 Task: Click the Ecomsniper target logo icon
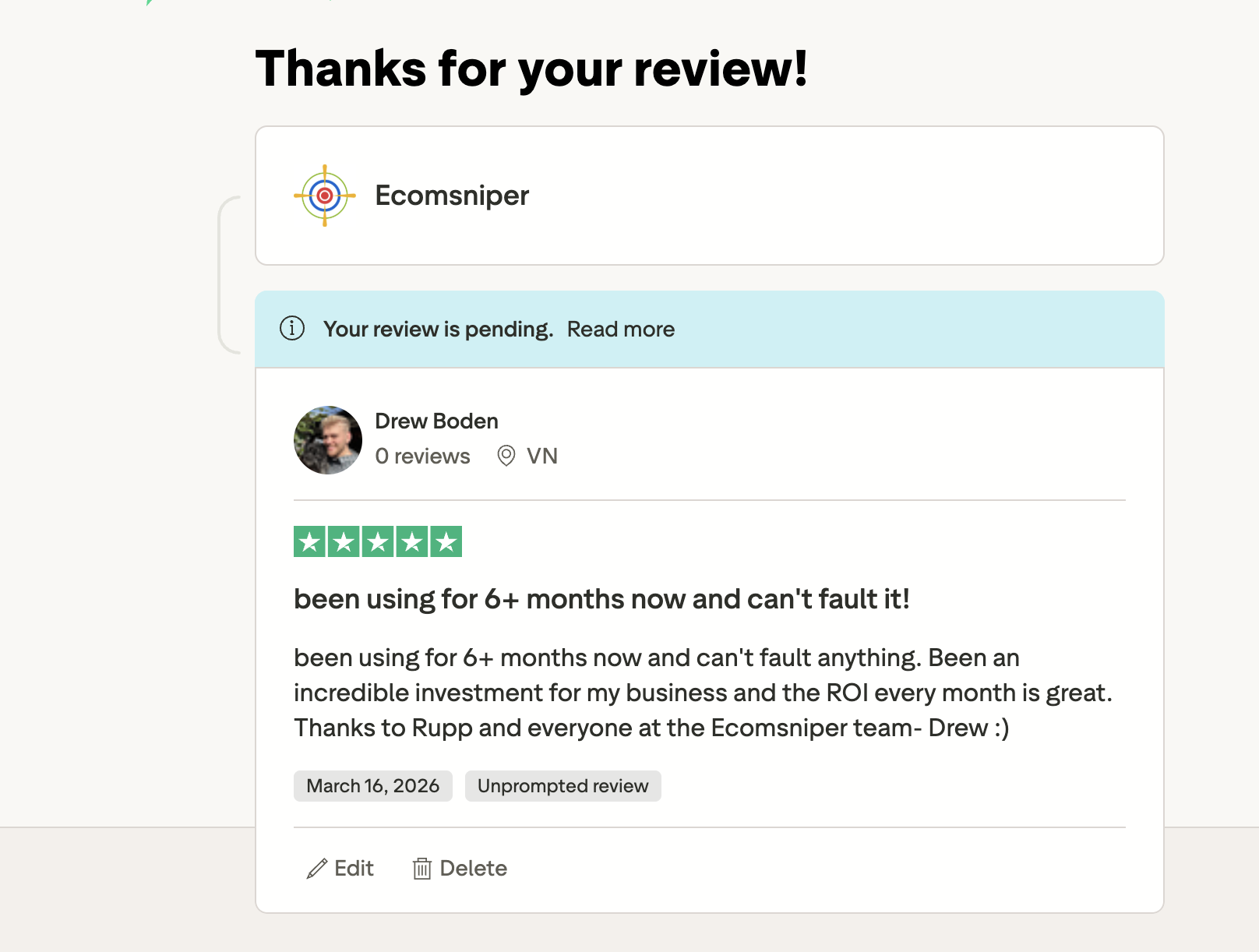[x=325, y=196]
